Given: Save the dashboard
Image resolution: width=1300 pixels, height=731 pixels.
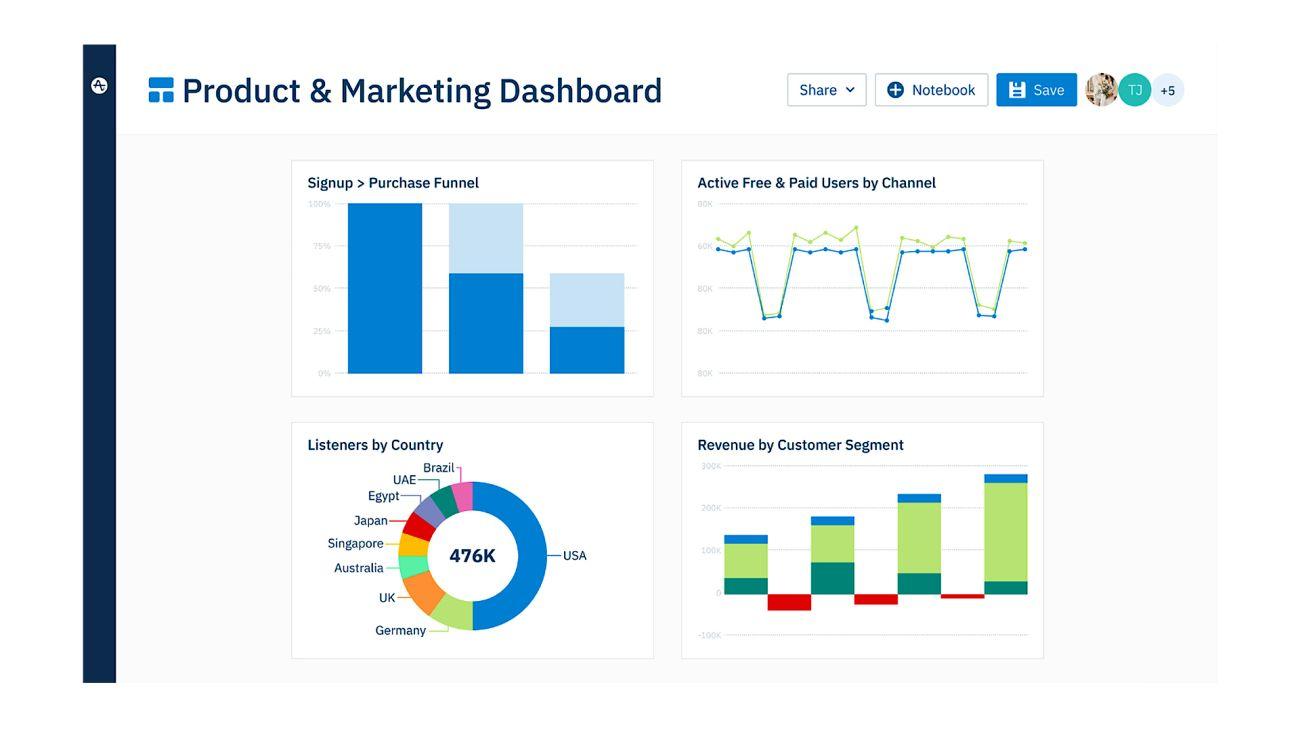Looking at the screenshot, I should click(x=1036, y=90).
